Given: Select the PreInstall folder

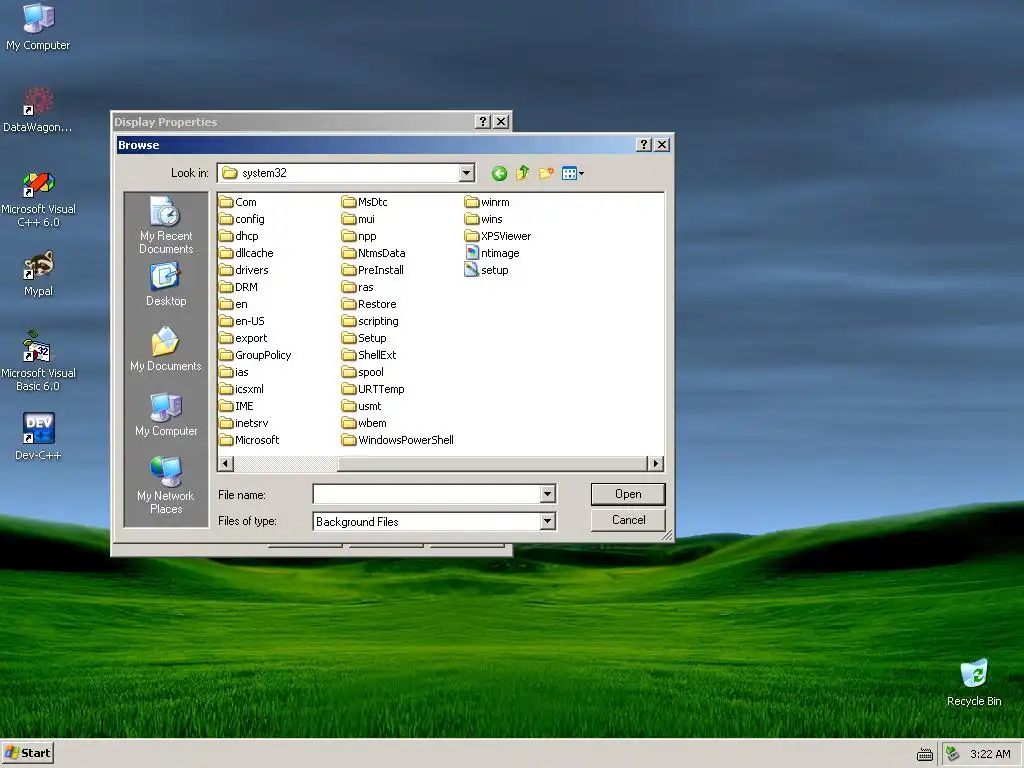Looking at the screenshot, I should 373,270.
